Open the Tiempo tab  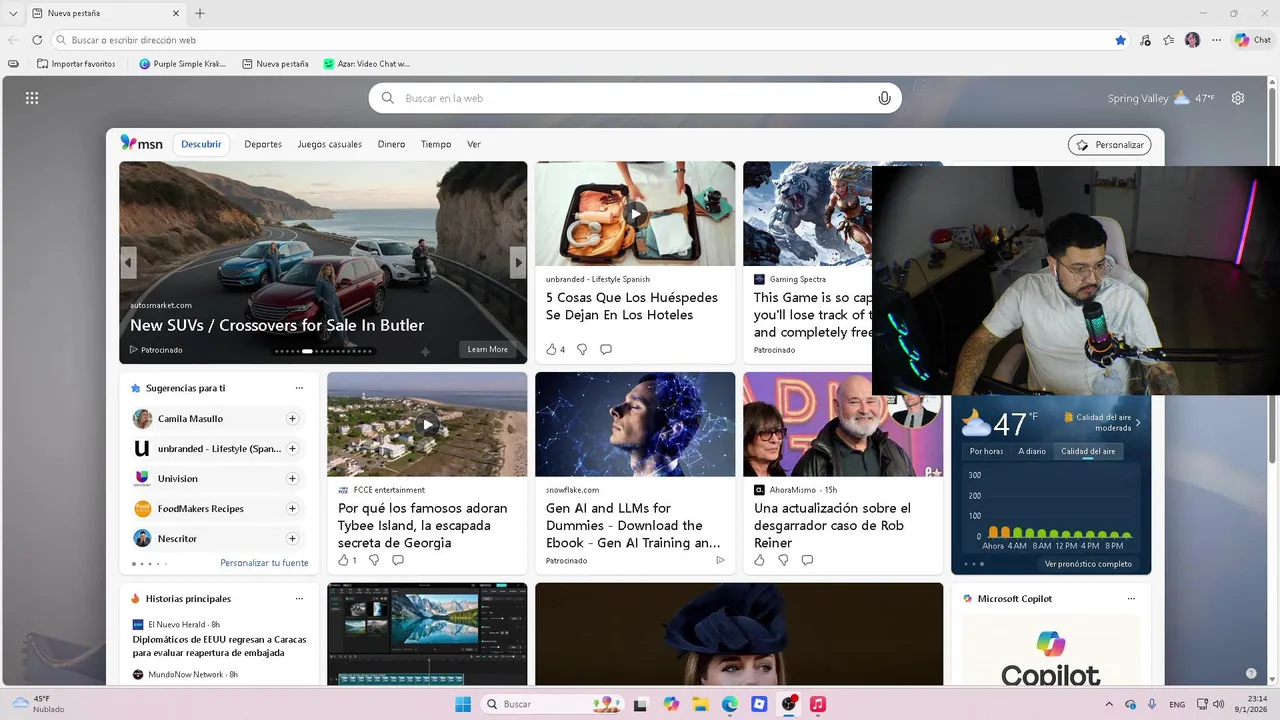[436, 144]
